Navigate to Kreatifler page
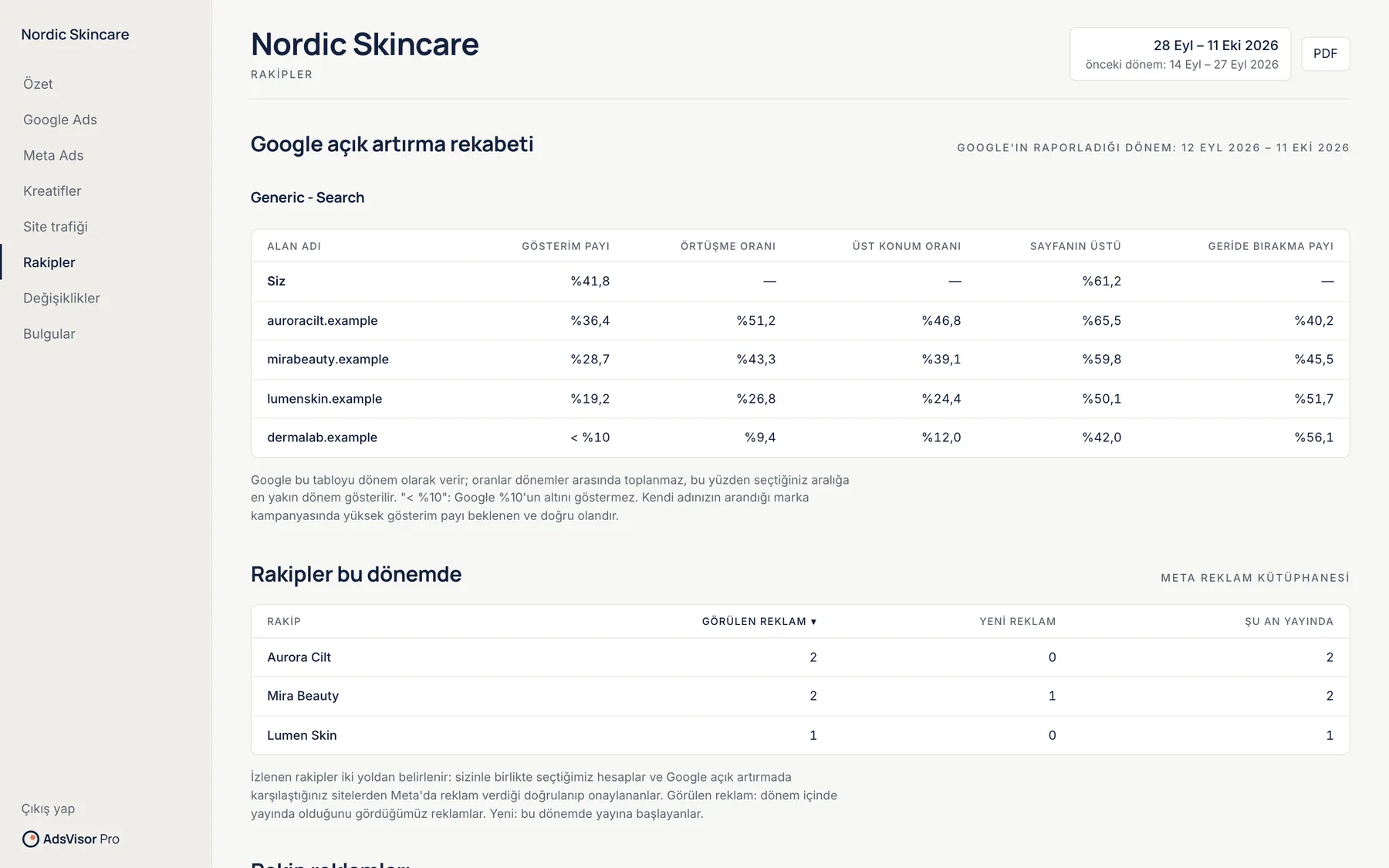The width and height of the screenshot is (1389, 868). [x=52, y=191]
